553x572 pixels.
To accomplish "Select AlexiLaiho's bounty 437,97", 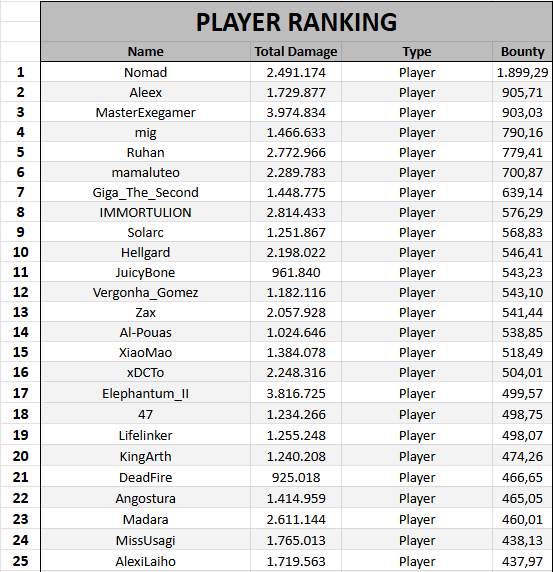I will click(x=522, y=561).
